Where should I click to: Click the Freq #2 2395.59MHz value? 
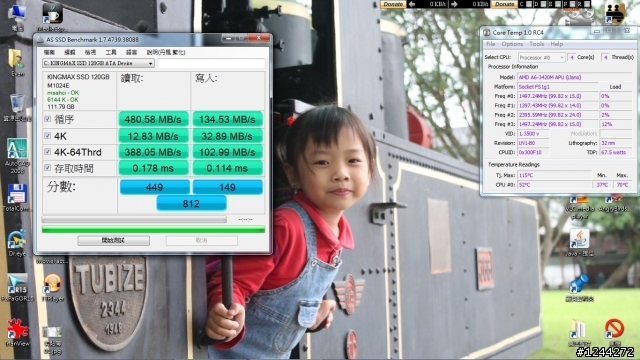558,115
